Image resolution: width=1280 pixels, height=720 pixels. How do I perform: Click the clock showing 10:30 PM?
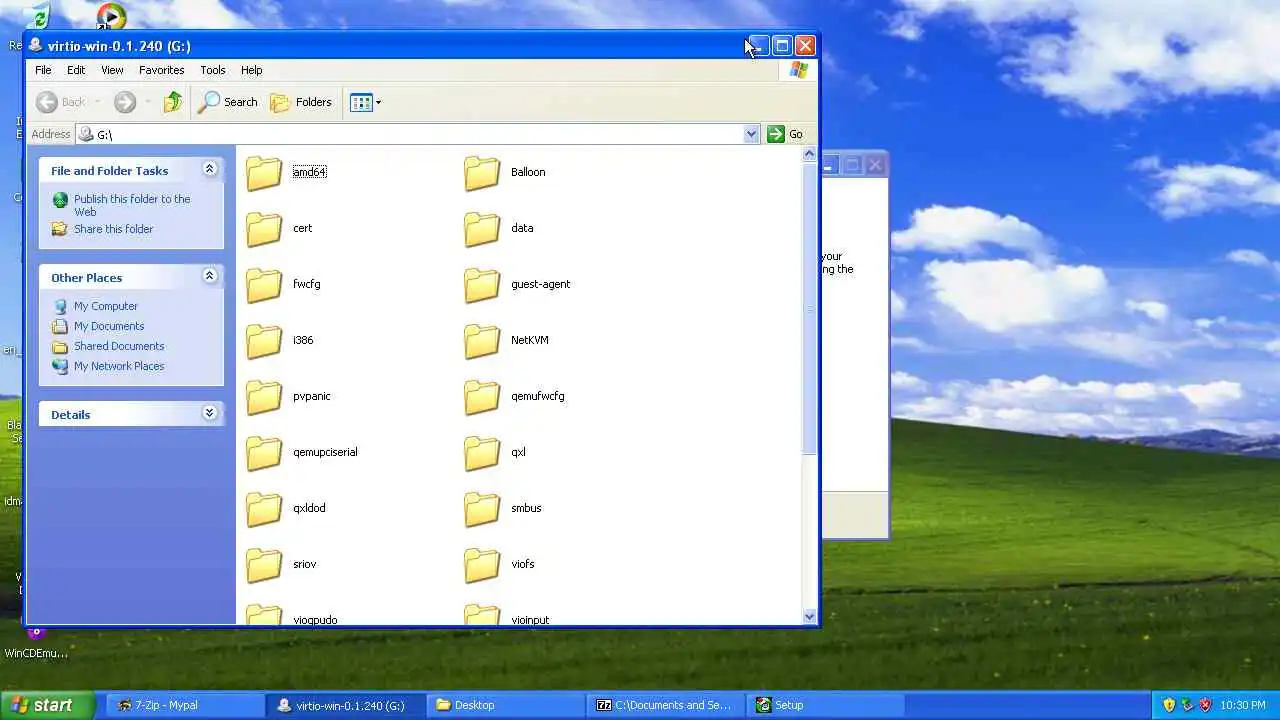(1243, 705)
